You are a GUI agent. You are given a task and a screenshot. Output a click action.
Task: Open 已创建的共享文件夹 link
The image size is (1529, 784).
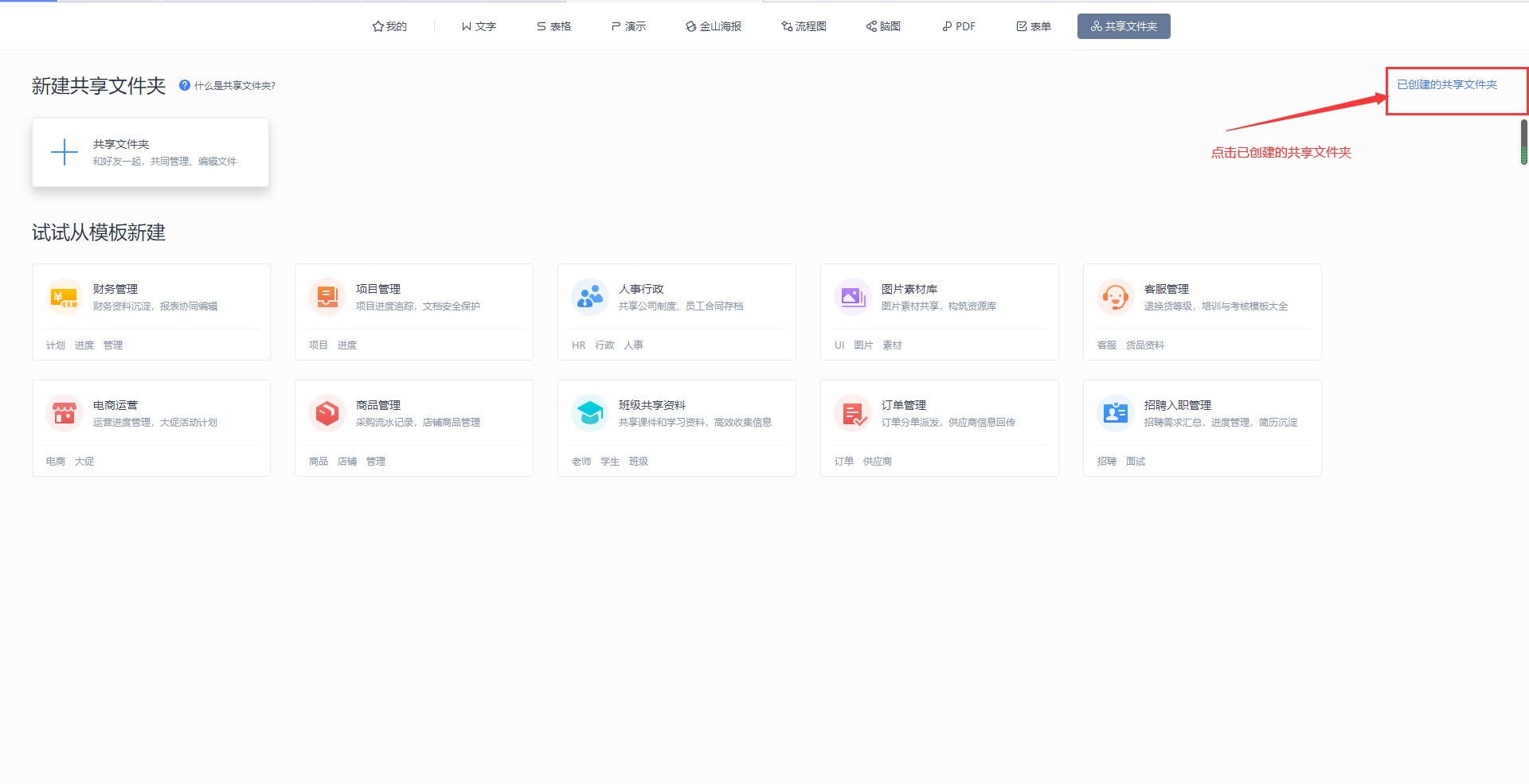point(1447,84)
